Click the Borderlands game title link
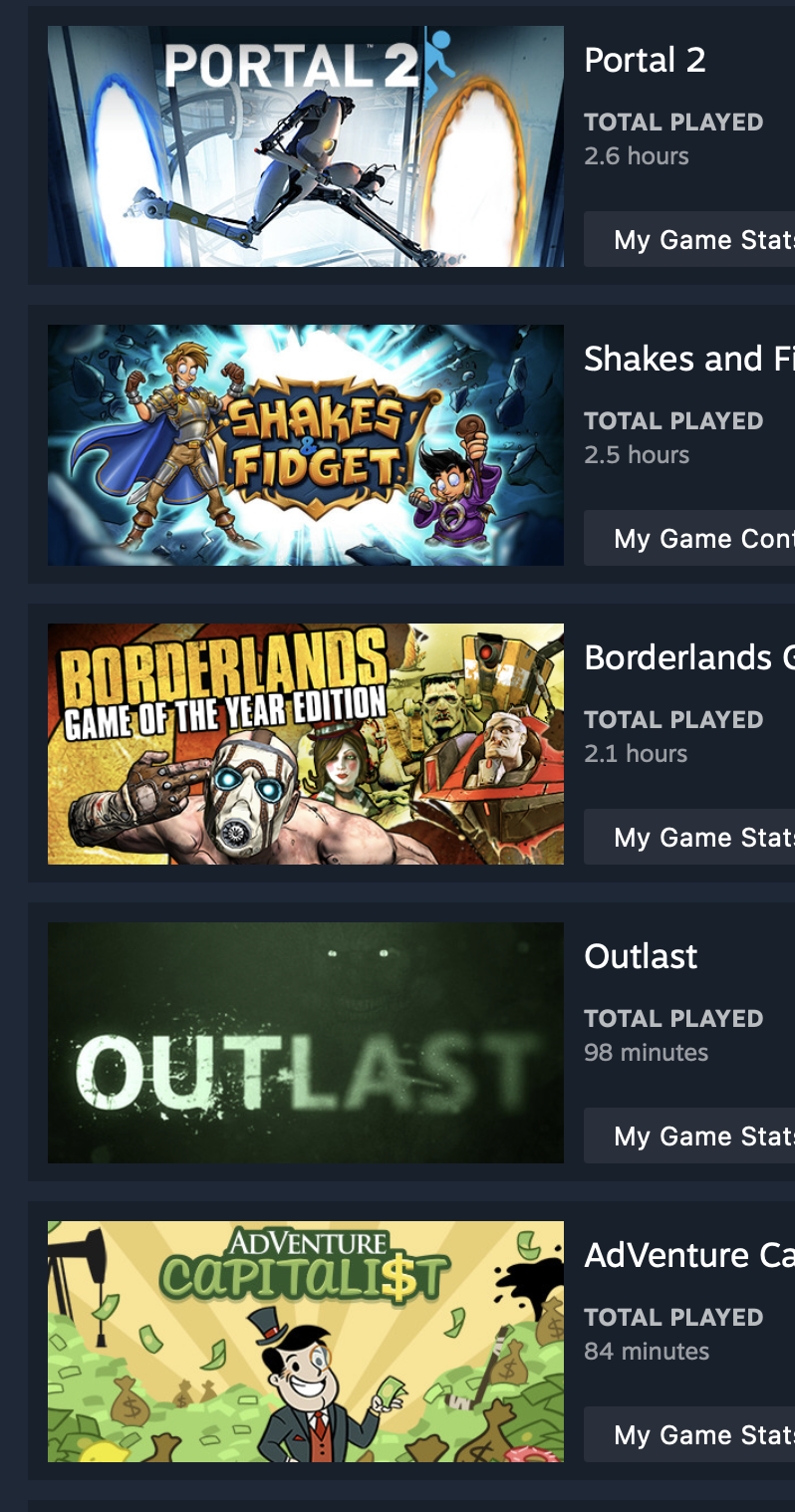This screenshot has width=795, height=1512. (689, 657)
